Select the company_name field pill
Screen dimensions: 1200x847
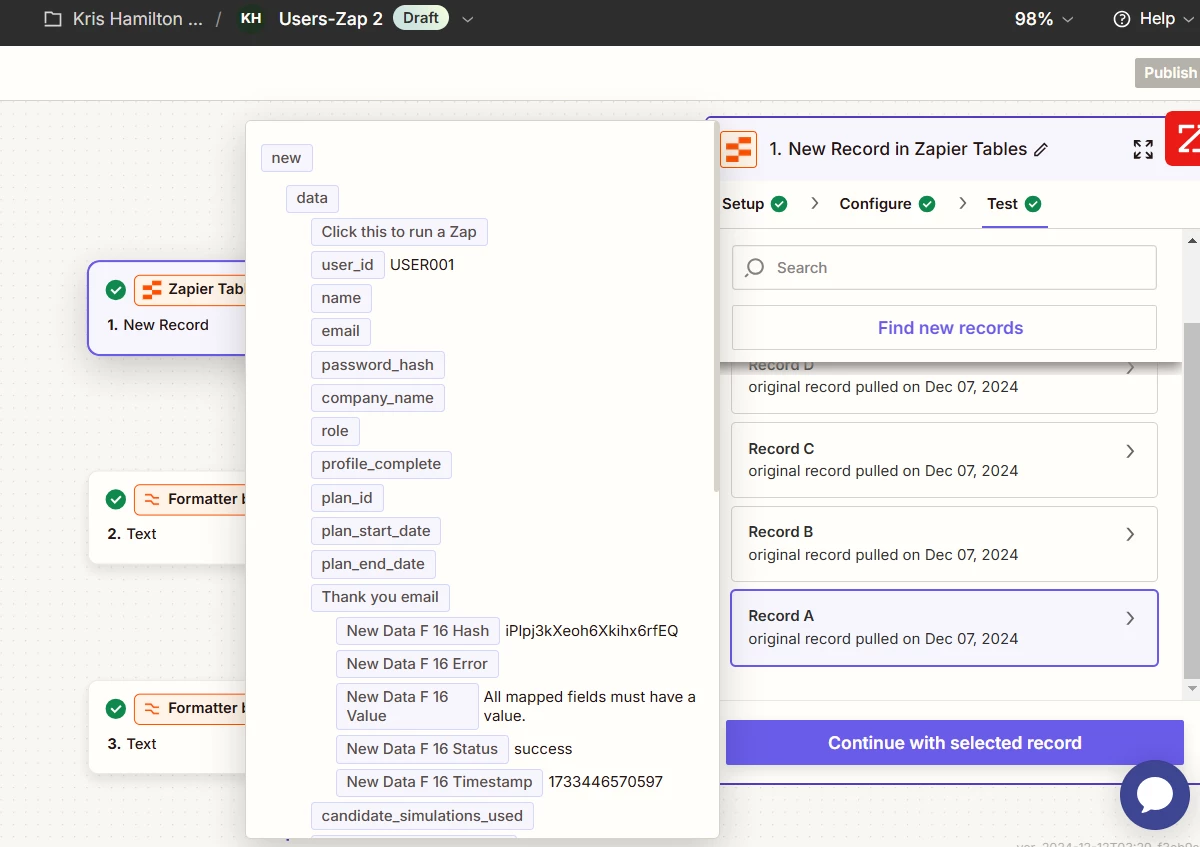378,398
